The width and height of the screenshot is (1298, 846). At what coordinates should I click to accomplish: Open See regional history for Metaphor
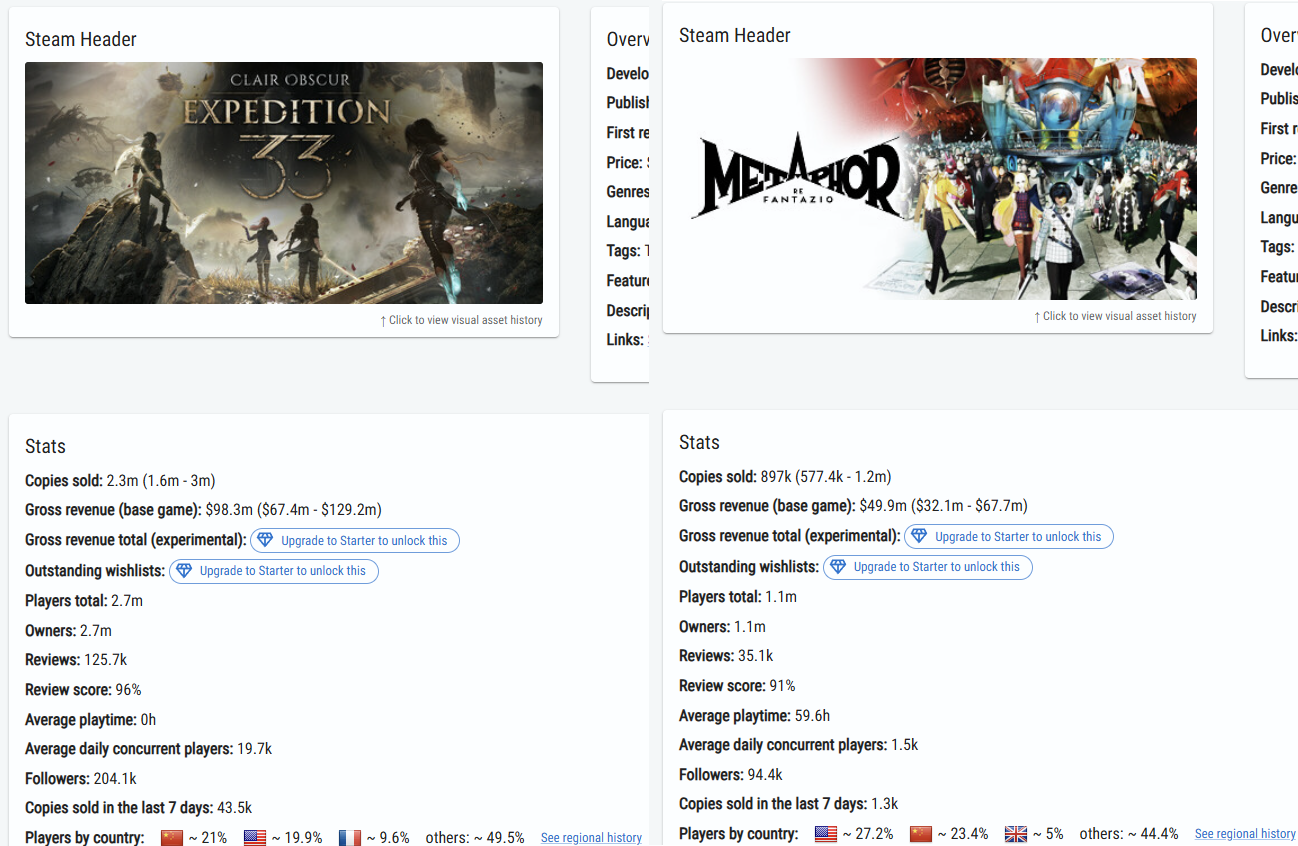pyautogui.click(x=1245, y=834)
